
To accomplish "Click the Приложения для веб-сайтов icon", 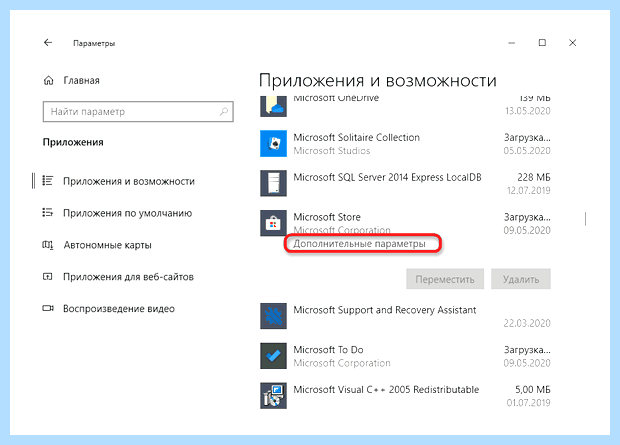I will pyautogui.click(x=47, y=276).
